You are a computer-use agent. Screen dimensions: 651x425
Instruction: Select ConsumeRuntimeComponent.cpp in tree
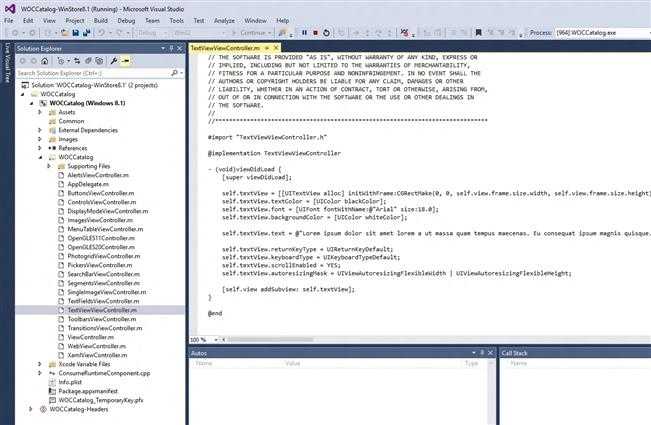(x=104, y=373)
